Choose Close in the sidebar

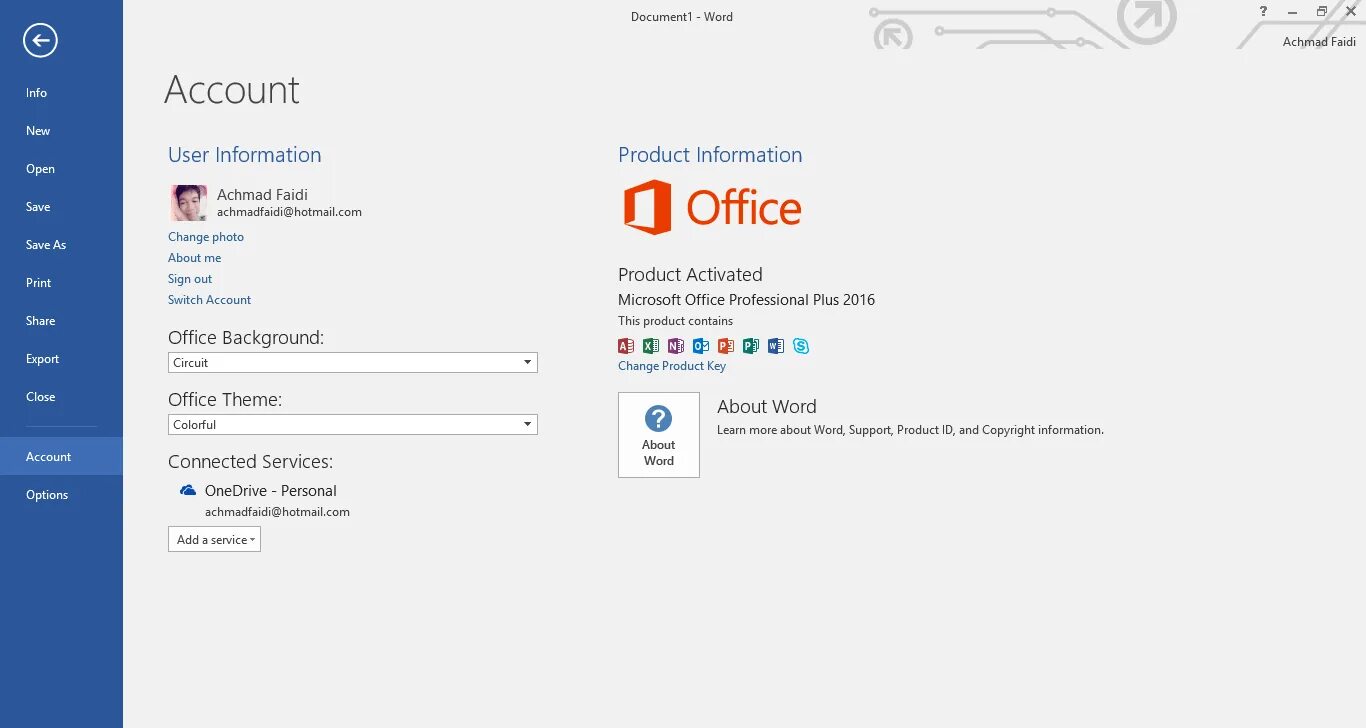click(x=61, y=397)
